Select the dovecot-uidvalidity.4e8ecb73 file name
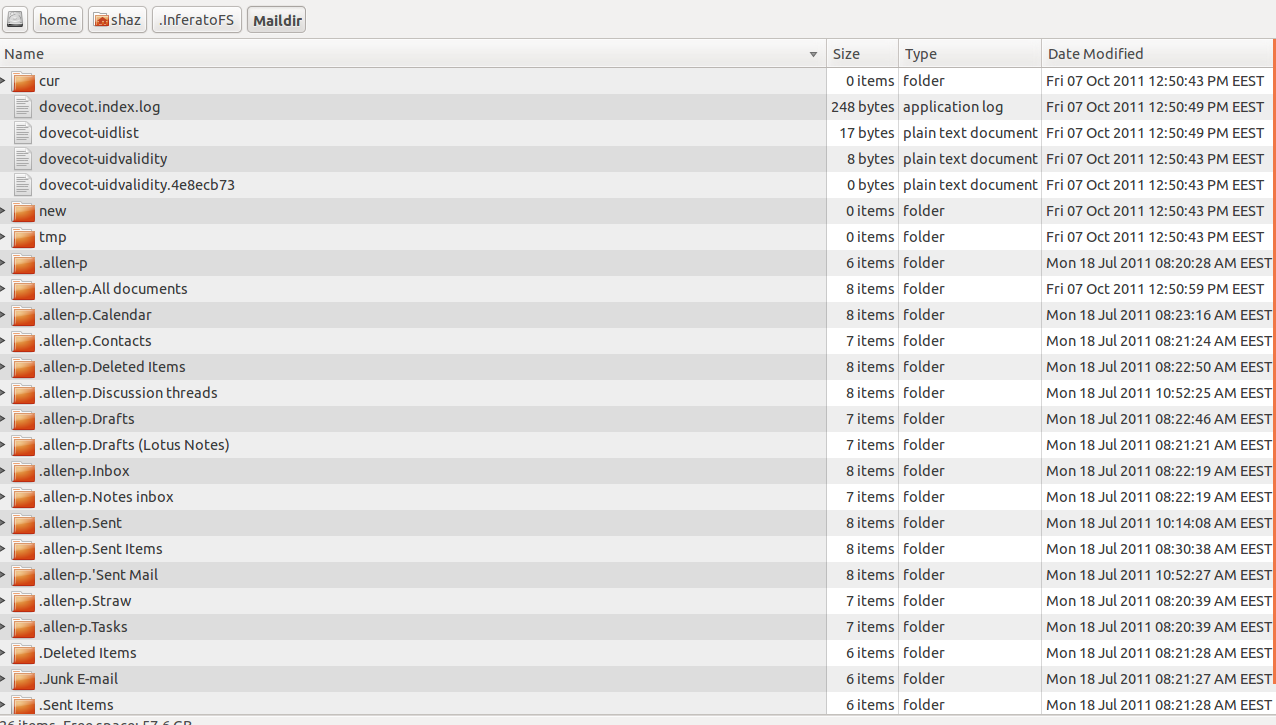Viewport: 1276px width, 725px height. pos(137,185)
